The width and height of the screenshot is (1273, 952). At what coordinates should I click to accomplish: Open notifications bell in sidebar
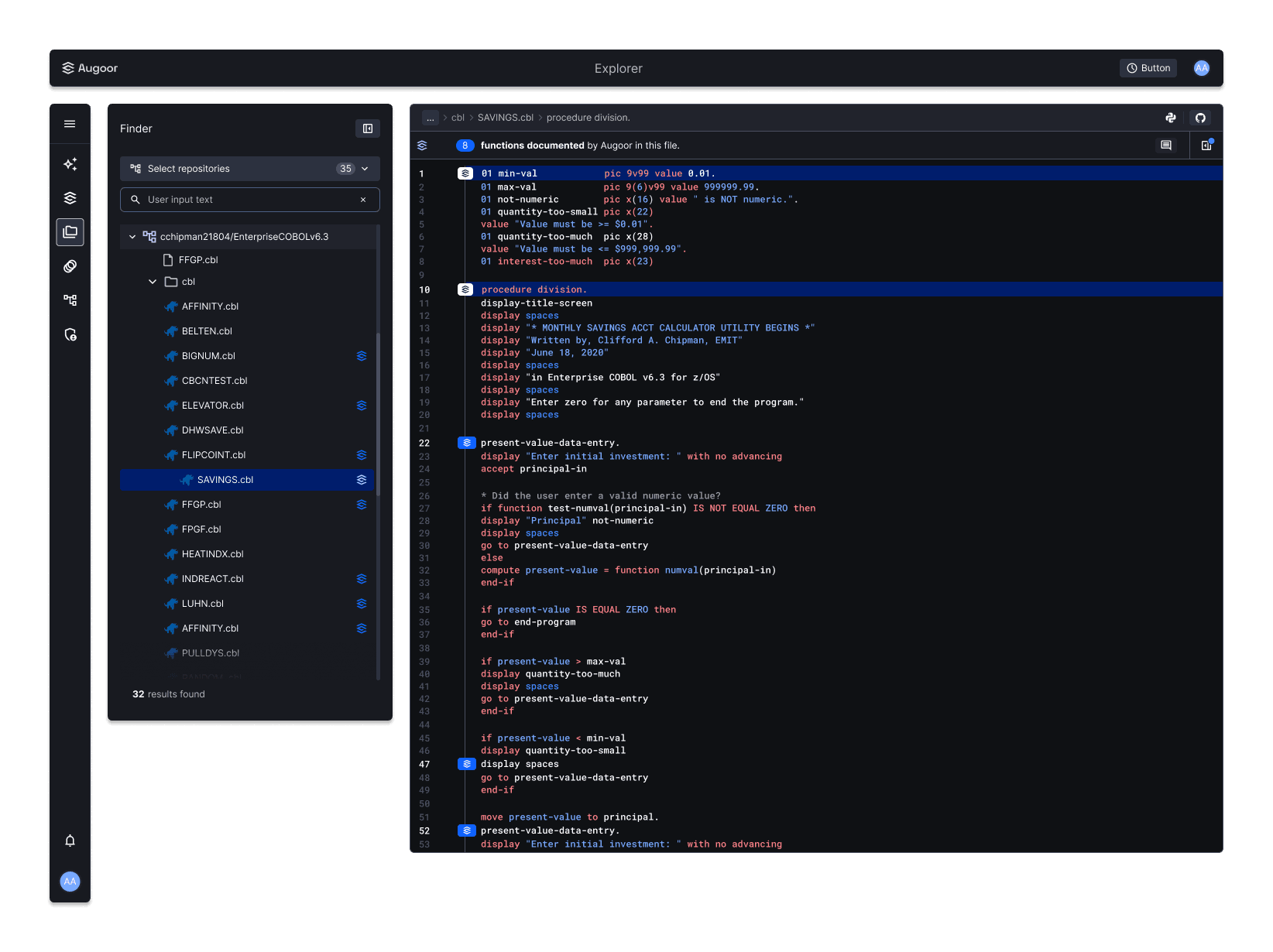click(x=70, y=841)
